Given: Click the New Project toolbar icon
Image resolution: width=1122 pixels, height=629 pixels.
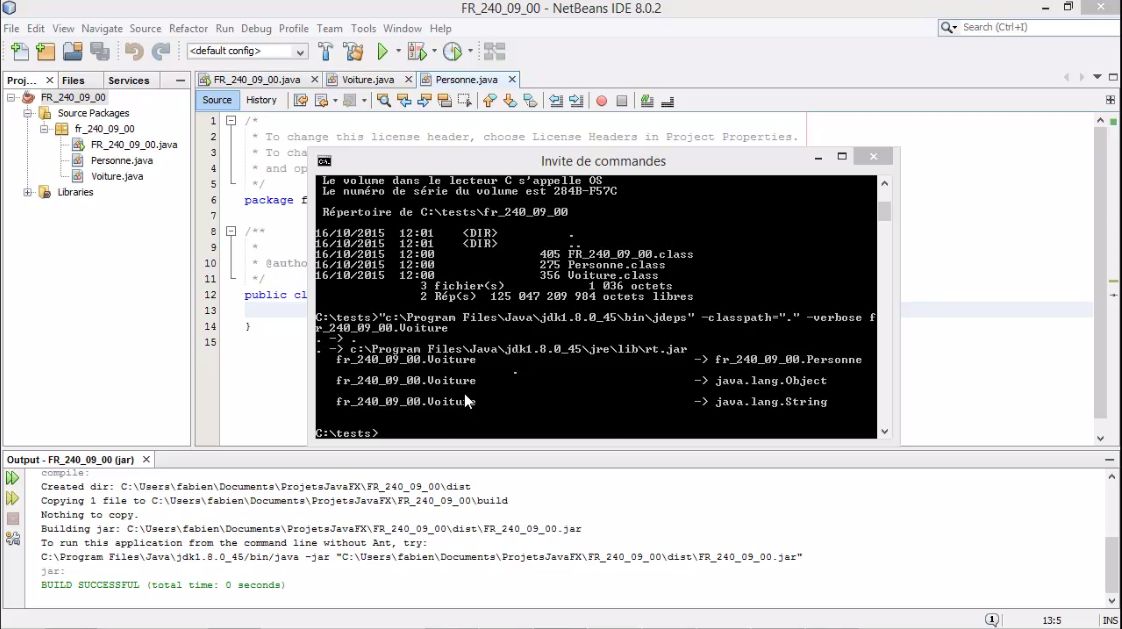Looking at the screenshot, I should [45, 51].
